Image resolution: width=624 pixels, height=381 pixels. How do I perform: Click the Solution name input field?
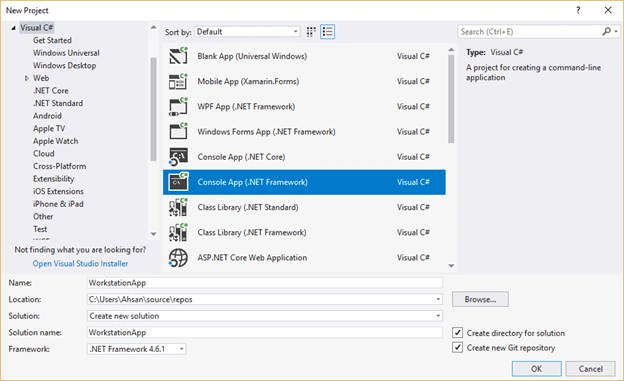265,332
